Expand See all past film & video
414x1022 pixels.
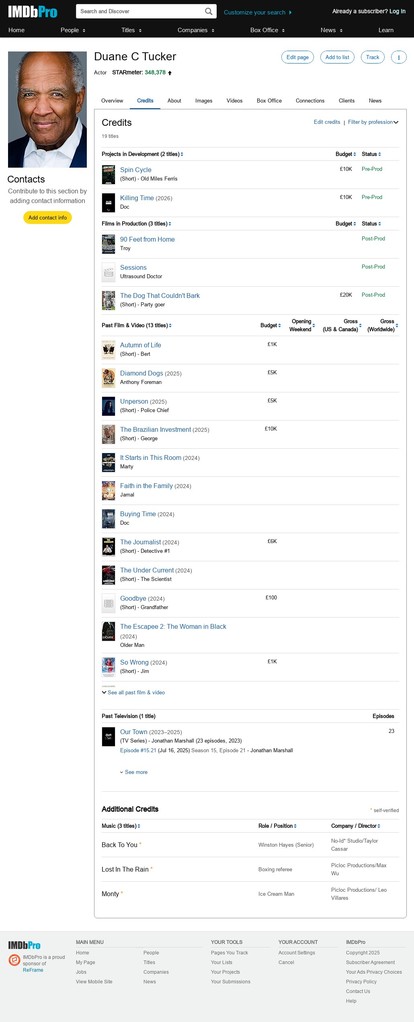134,693
